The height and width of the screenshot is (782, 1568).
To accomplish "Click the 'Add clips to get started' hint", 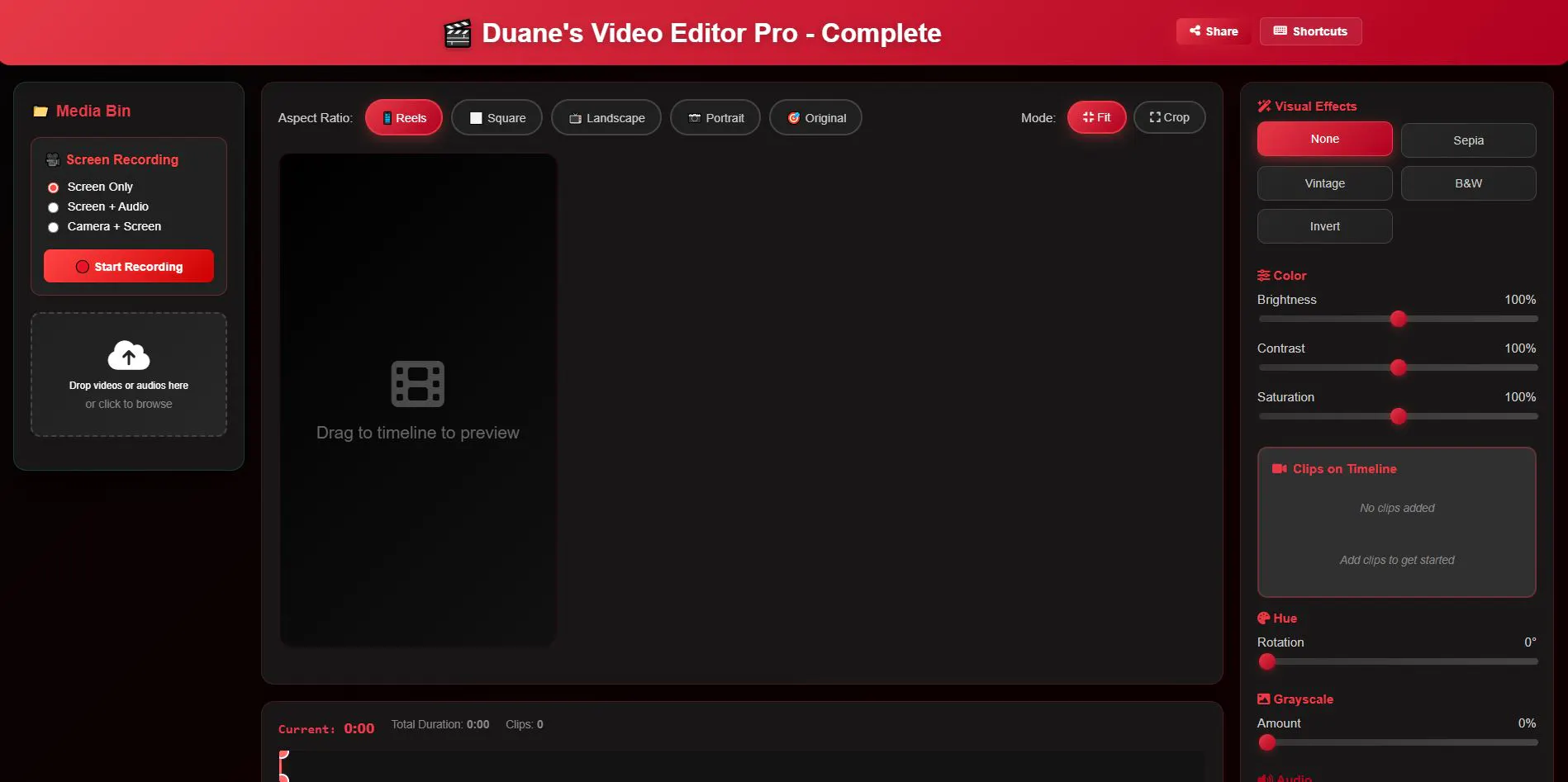I will pyautogui.click(x=1397, y=560).
